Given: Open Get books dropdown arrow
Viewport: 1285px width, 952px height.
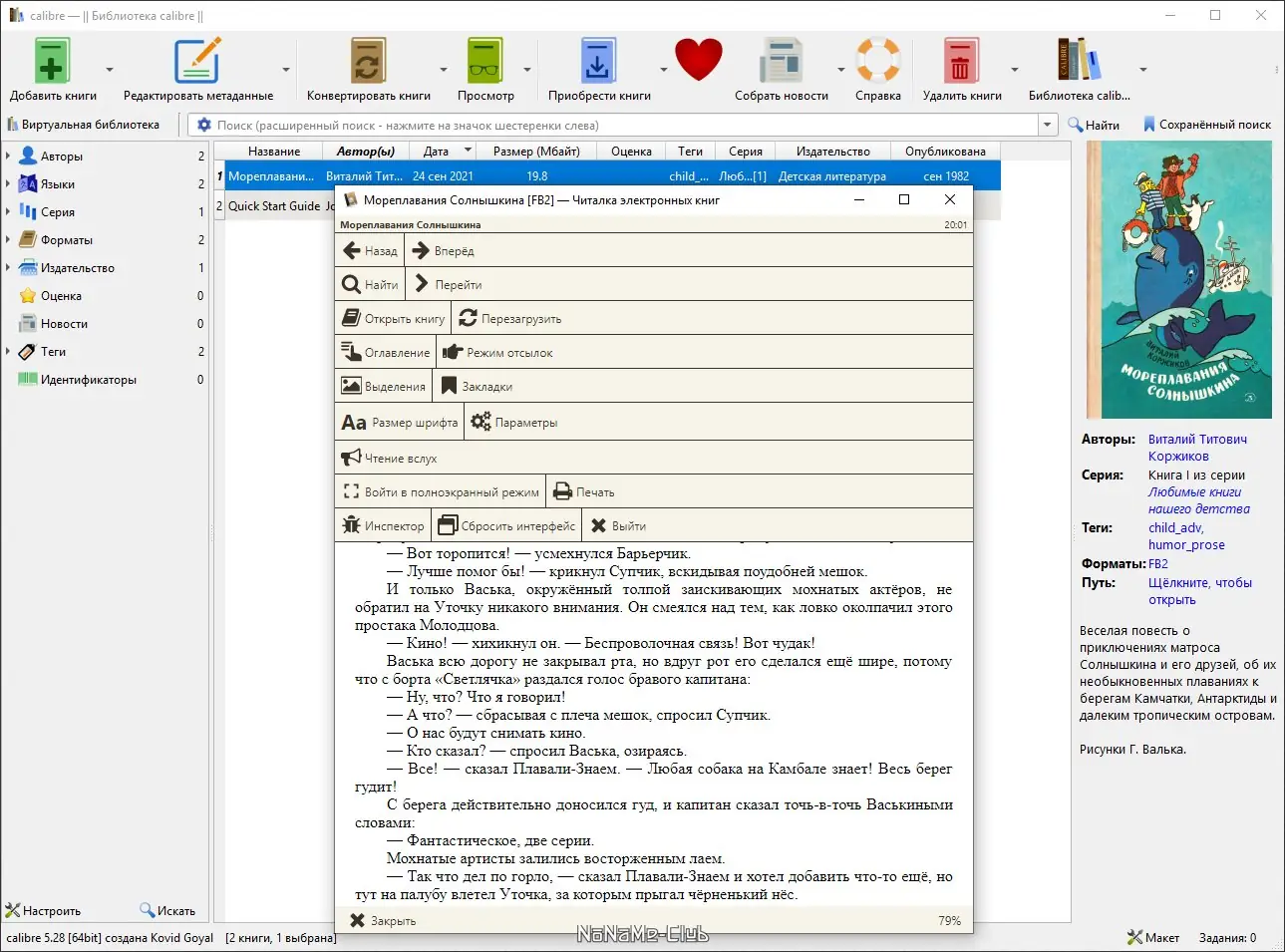Looking at the screenshot, I should 663,70.
